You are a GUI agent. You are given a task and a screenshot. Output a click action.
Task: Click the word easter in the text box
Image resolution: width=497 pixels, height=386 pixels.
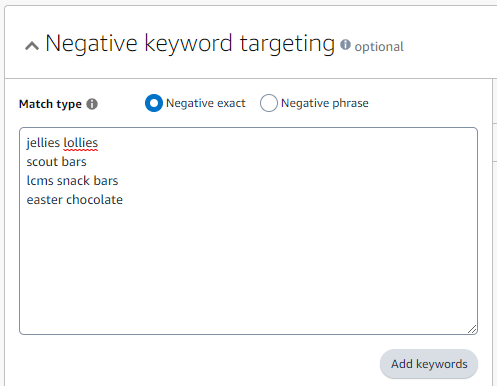pos(45,200)
